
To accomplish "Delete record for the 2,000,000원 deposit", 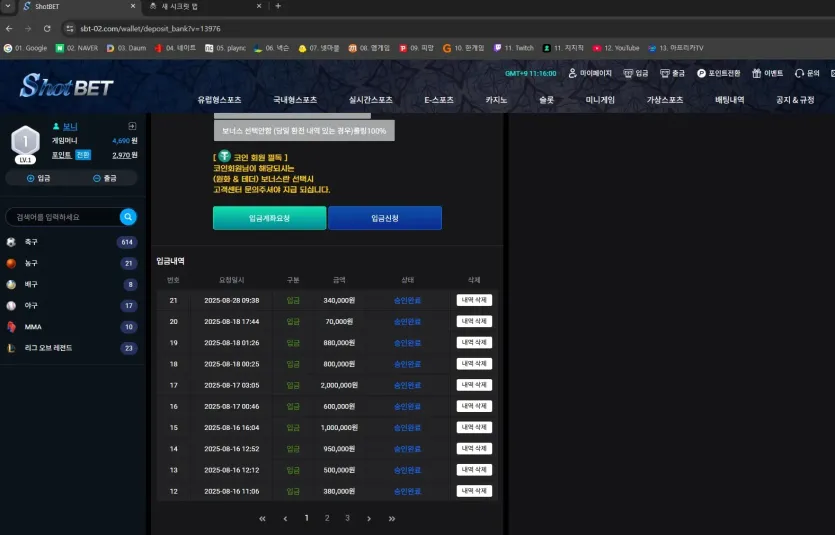I will [x=474, y=385].
